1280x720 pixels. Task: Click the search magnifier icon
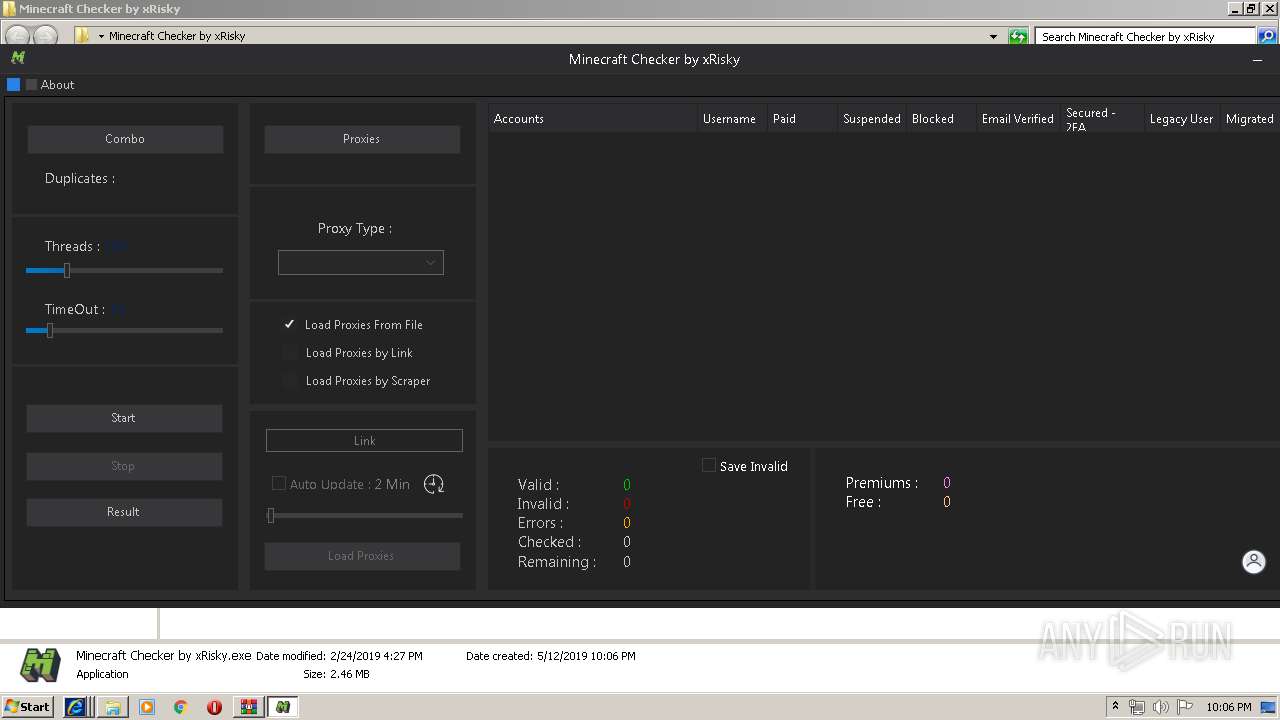click(1267, 37)
